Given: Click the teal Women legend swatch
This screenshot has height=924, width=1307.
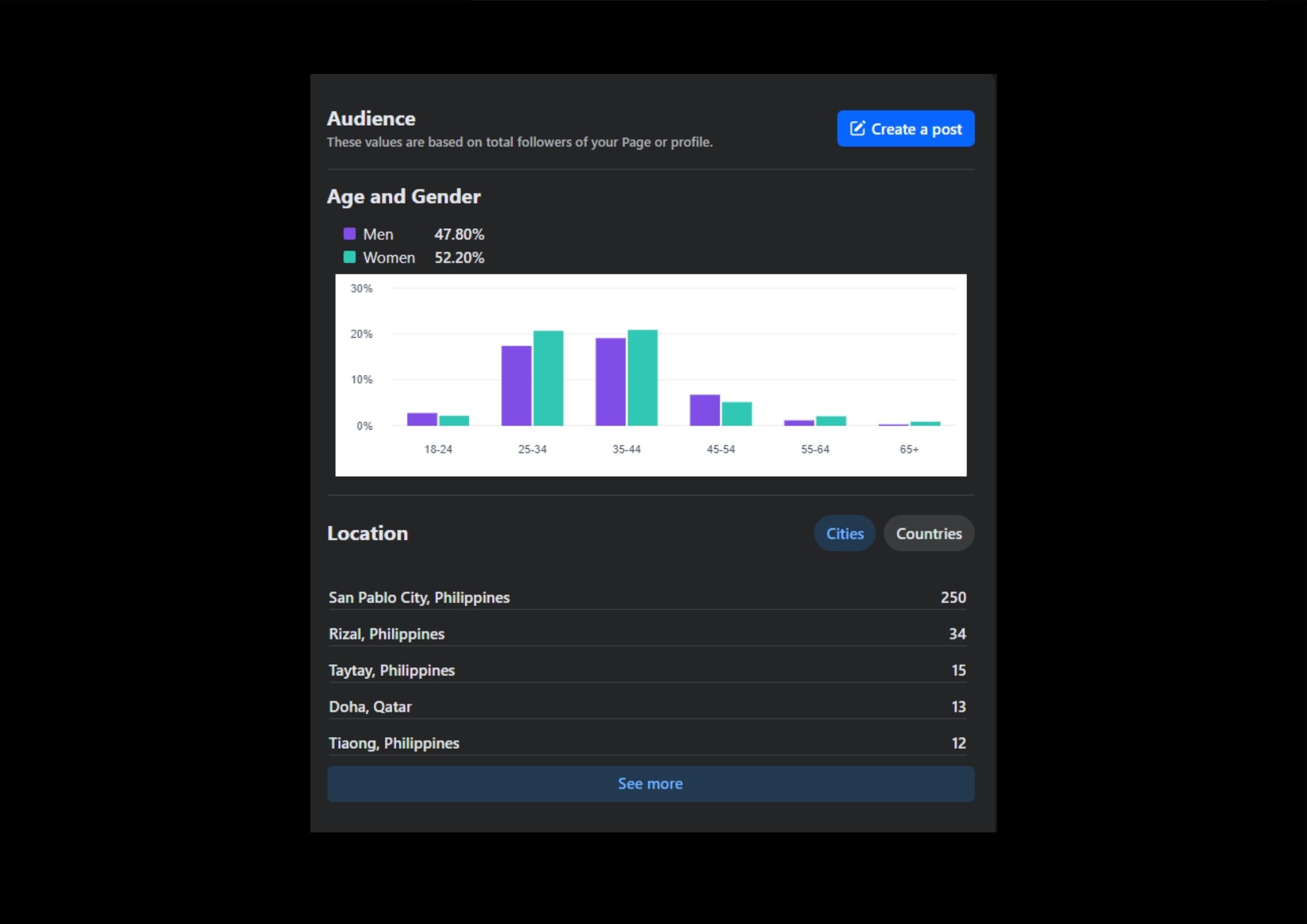Looking at the screenshot, I should [349, 257].
